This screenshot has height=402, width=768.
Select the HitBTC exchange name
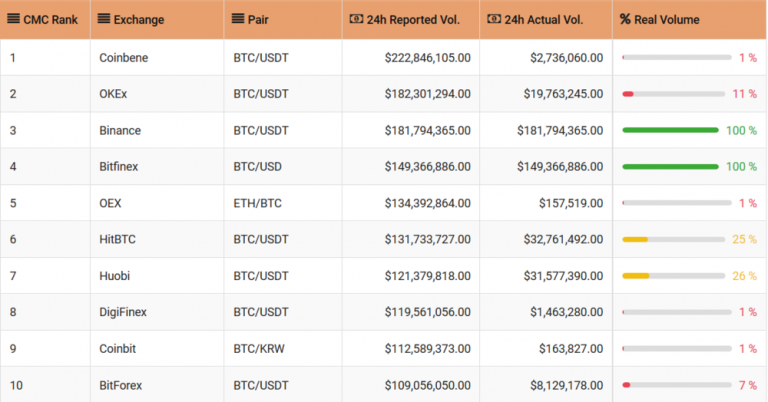[118, 239]
